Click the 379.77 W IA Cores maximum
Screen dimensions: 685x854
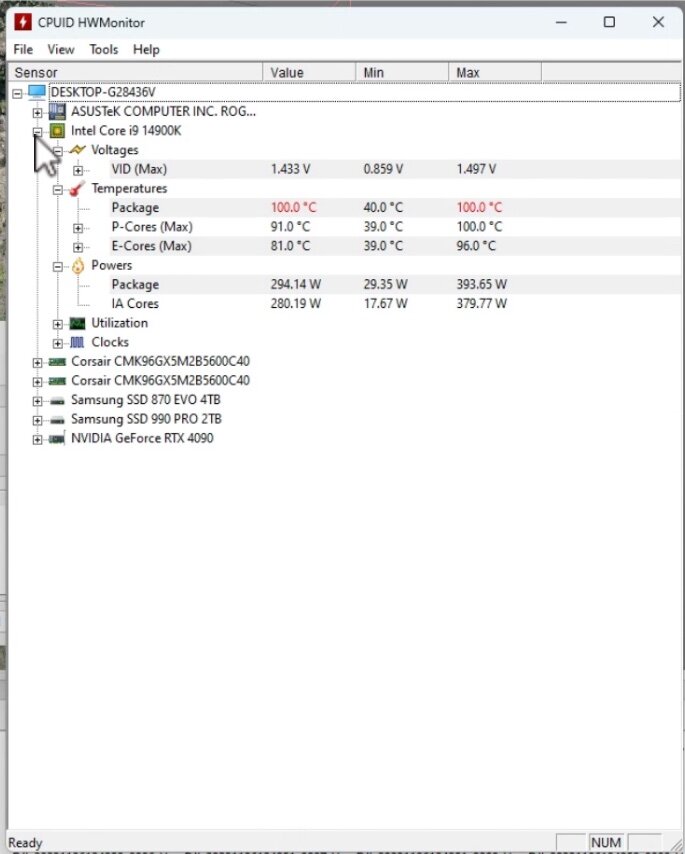[x=481, y=303]
